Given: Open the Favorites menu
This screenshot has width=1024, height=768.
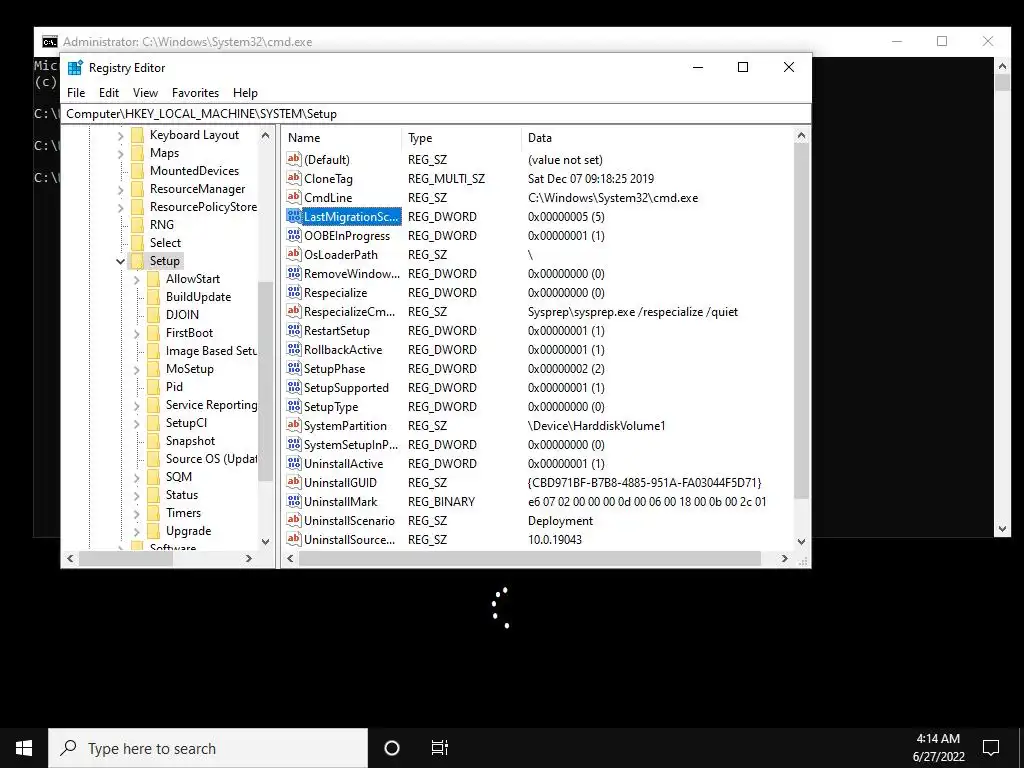Looking at the screenshot, I should (195, 93).
